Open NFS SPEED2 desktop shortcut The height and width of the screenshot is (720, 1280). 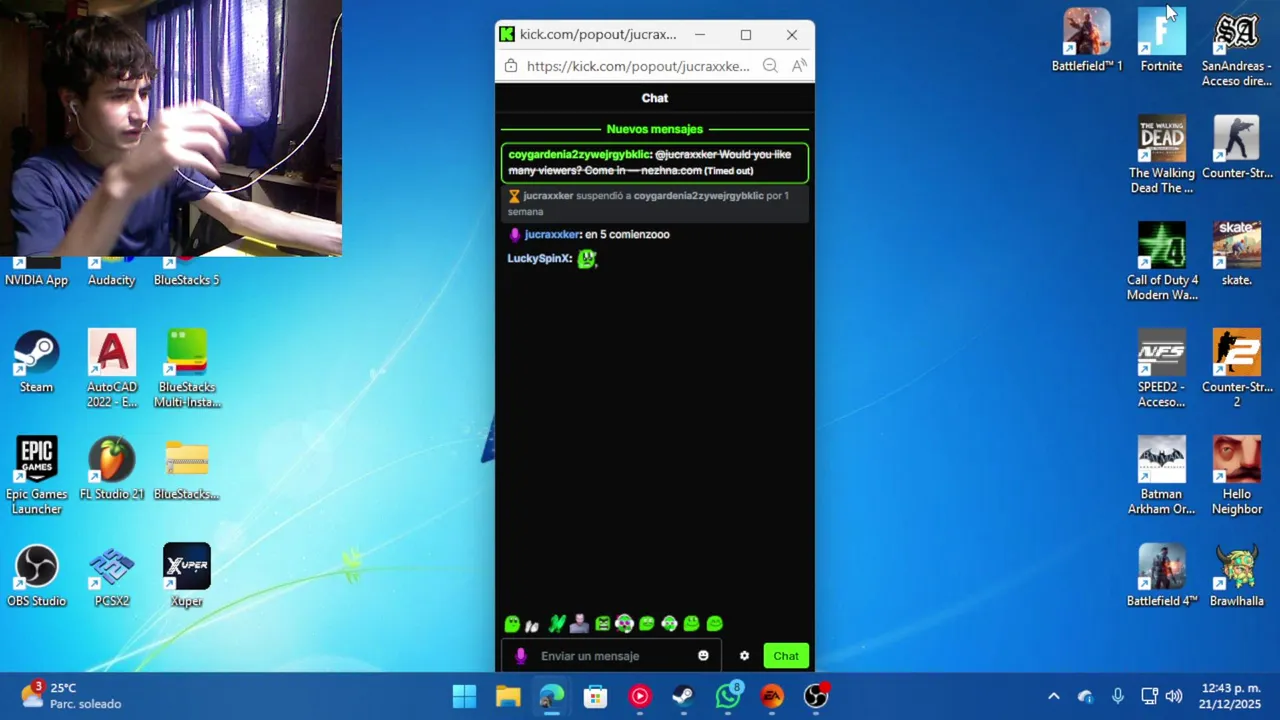click(1161, 369)
